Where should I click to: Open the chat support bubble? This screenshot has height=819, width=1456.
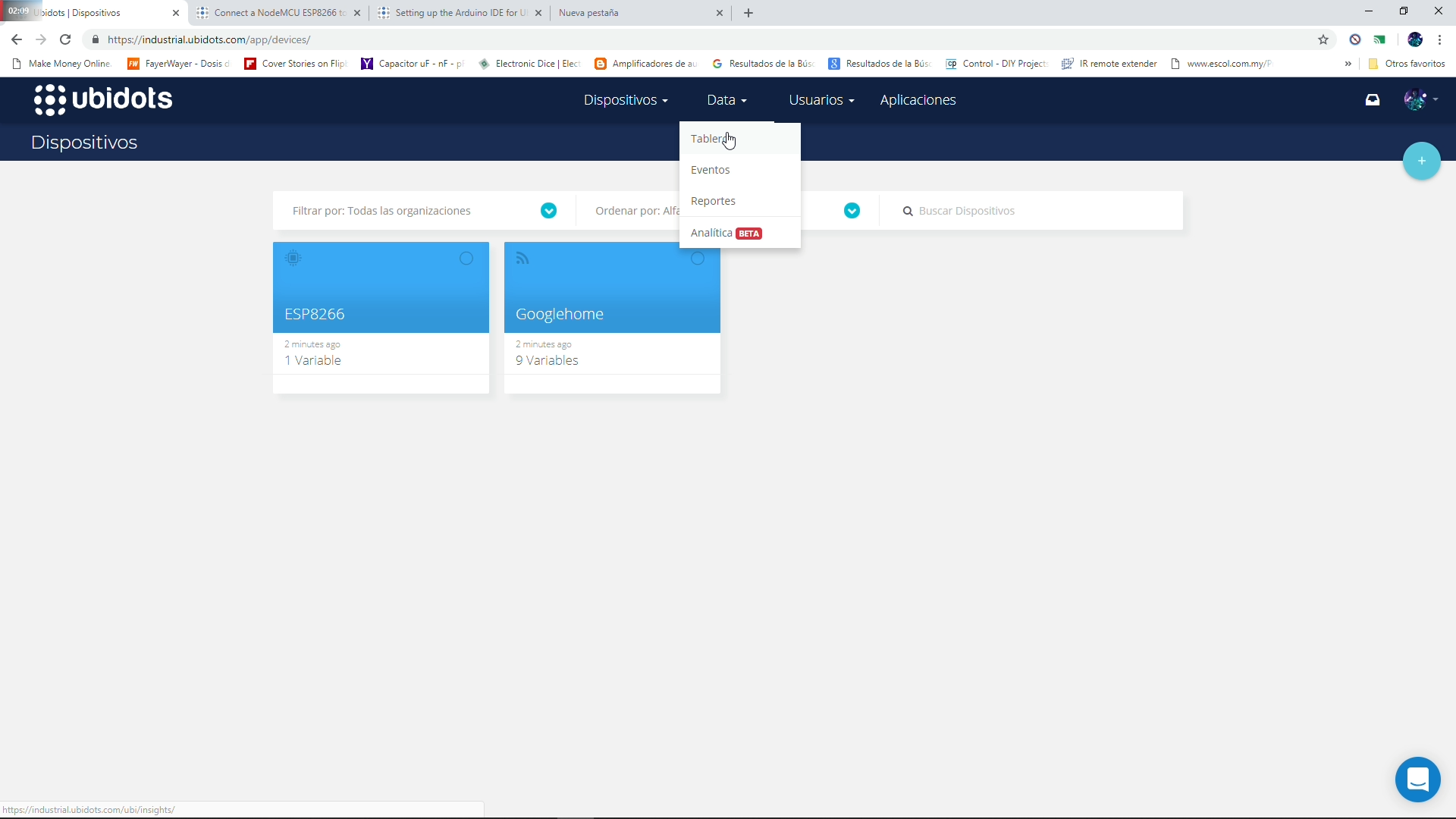[x=1417, y=779]
